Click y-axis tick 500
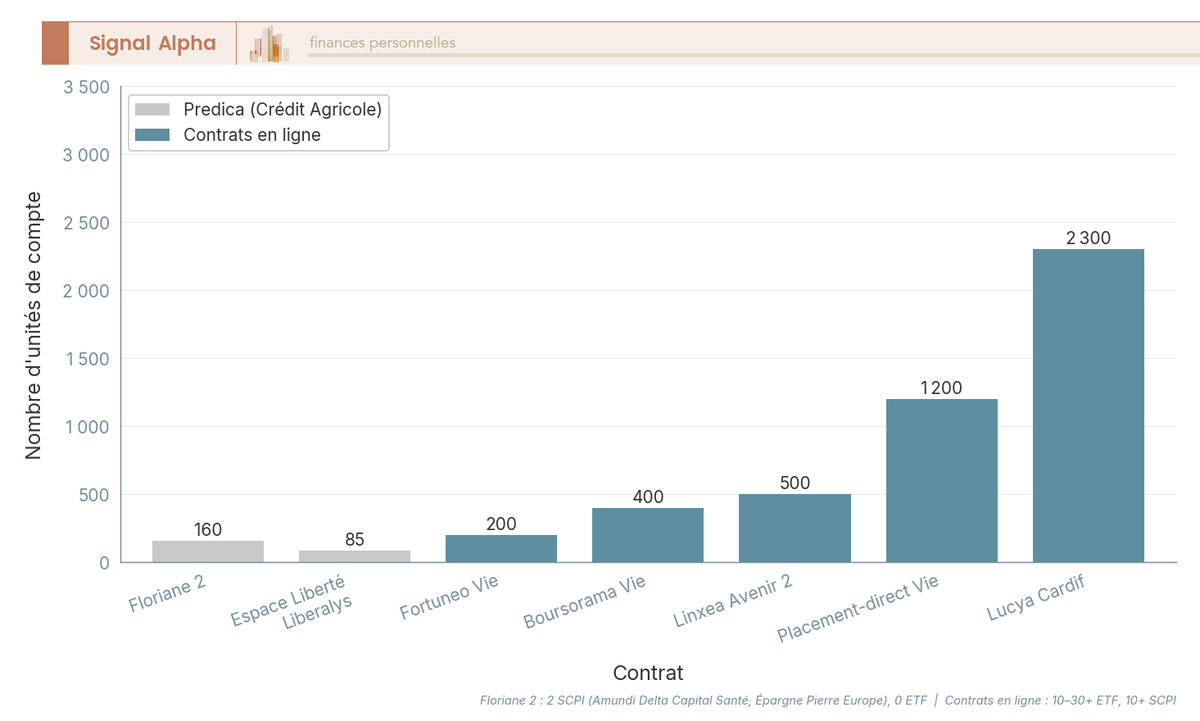 point(93,495)
